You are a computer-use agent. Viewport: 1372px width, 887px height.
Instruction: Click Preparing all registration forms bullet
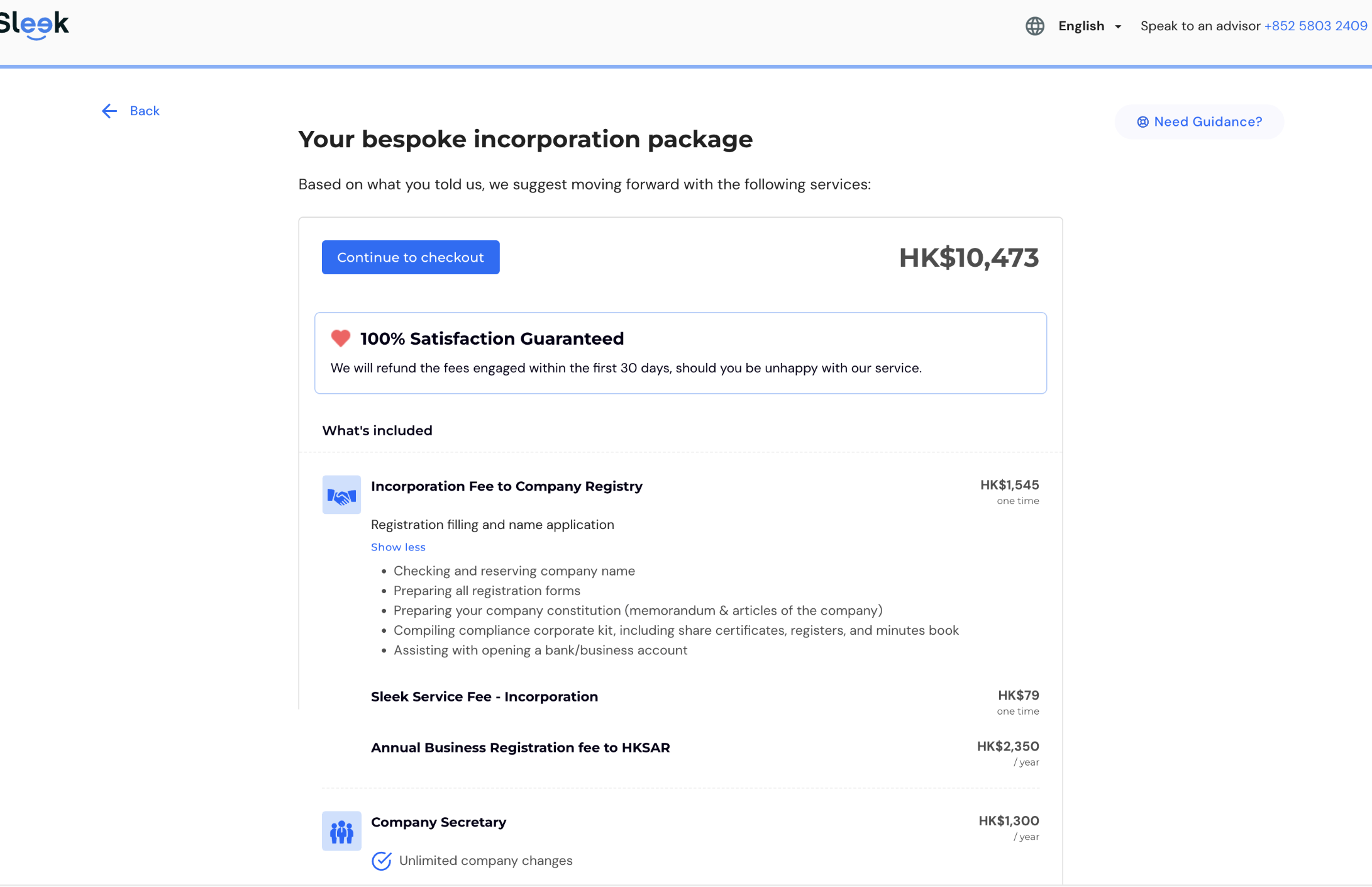[487, 591]
